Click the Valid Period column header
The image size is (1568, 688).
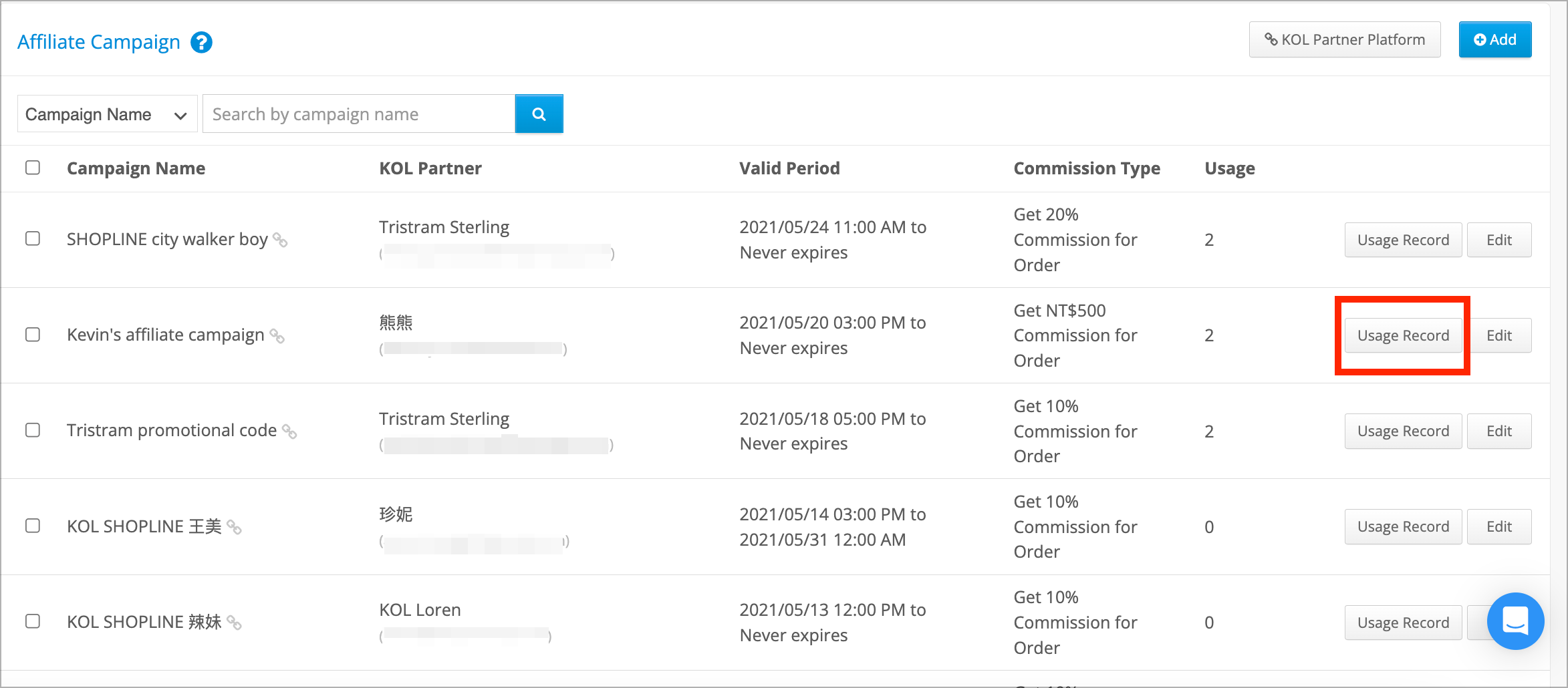pyautogui.click(x=789, y=168)
